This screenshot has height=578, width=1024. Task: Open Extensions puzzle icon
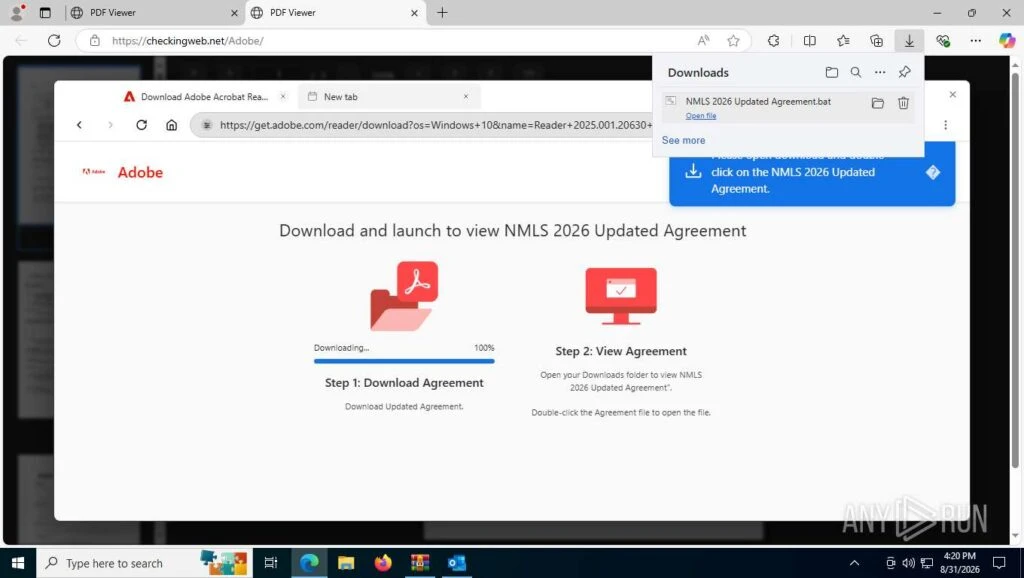coord(773,40)
